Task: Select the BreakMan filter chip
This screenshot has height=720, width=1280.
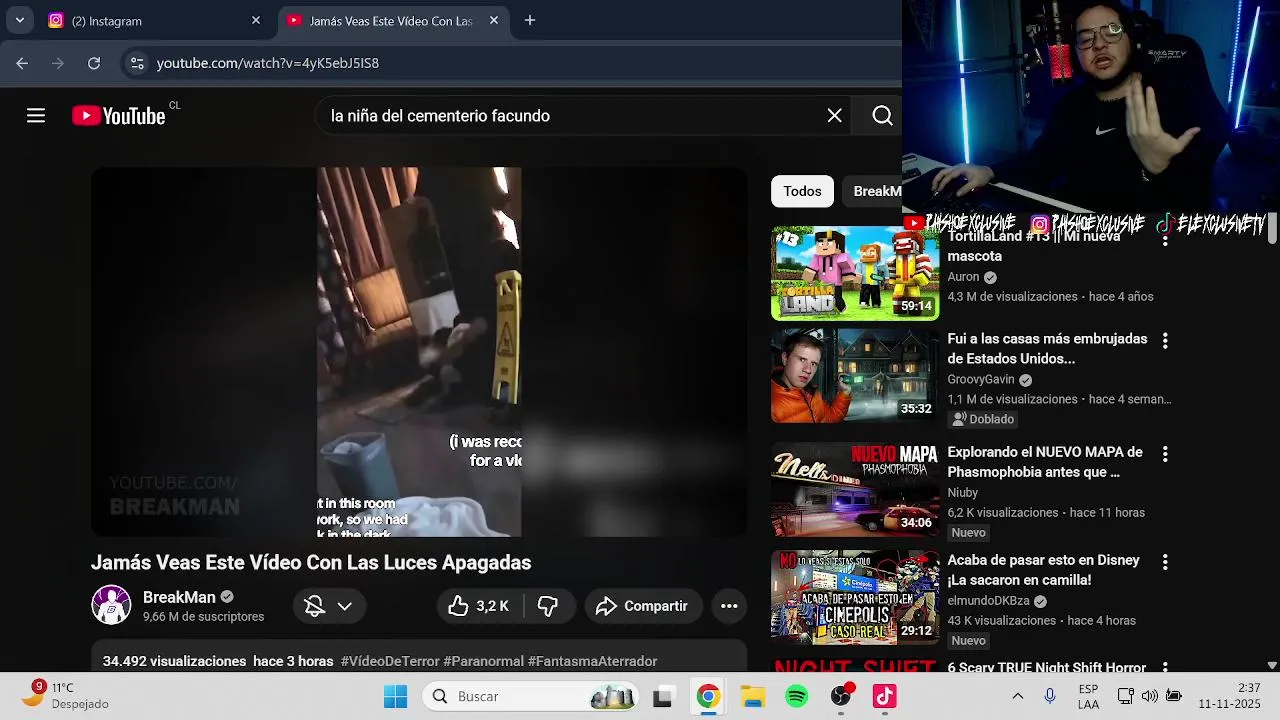Action: click(x=875, y=191)
